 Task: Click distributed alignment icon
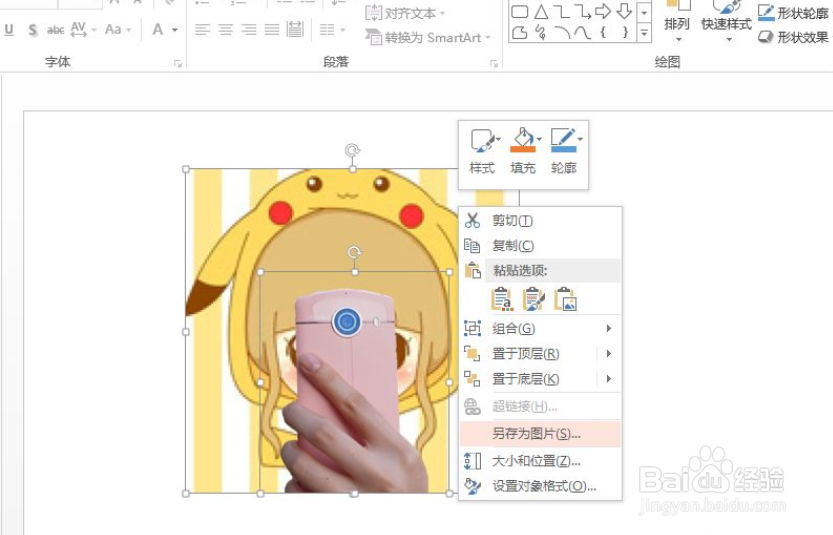point(295,29)
